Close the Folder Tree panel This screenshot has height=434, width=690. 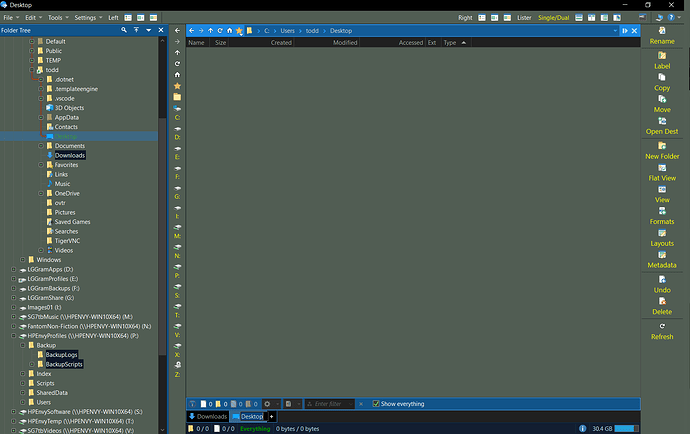(162, 31)
